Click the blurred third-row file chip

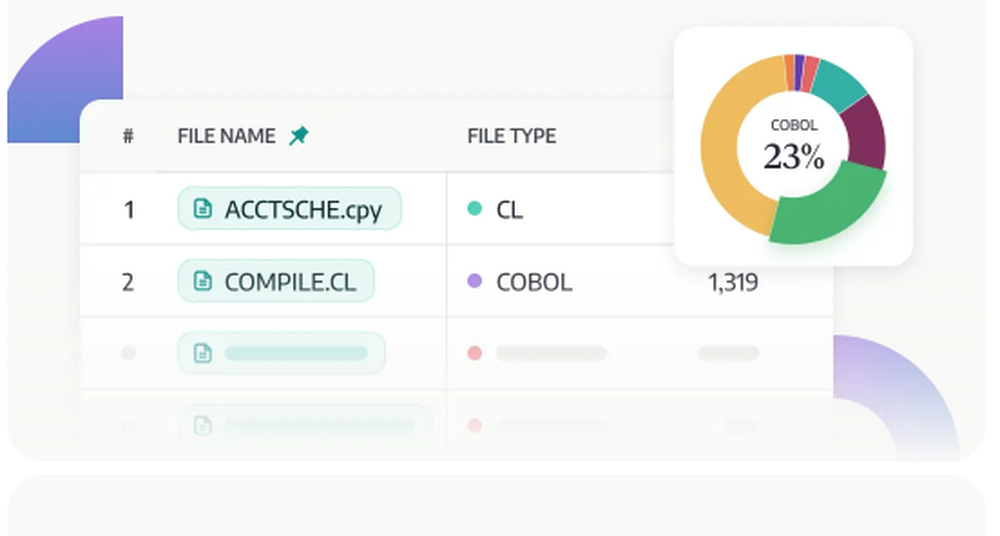(281, 353)
